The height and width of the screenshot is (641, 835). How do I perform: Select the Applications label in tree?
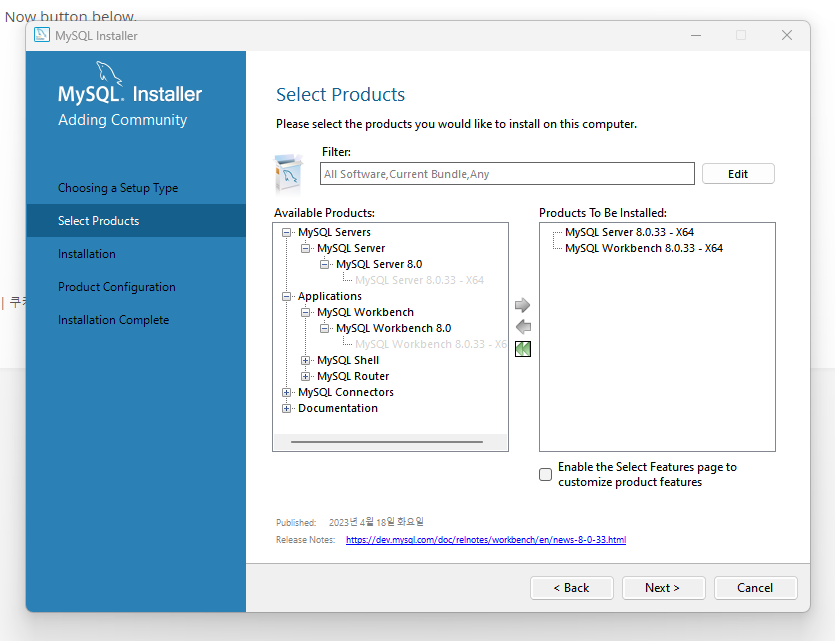(x=330, y=296)
